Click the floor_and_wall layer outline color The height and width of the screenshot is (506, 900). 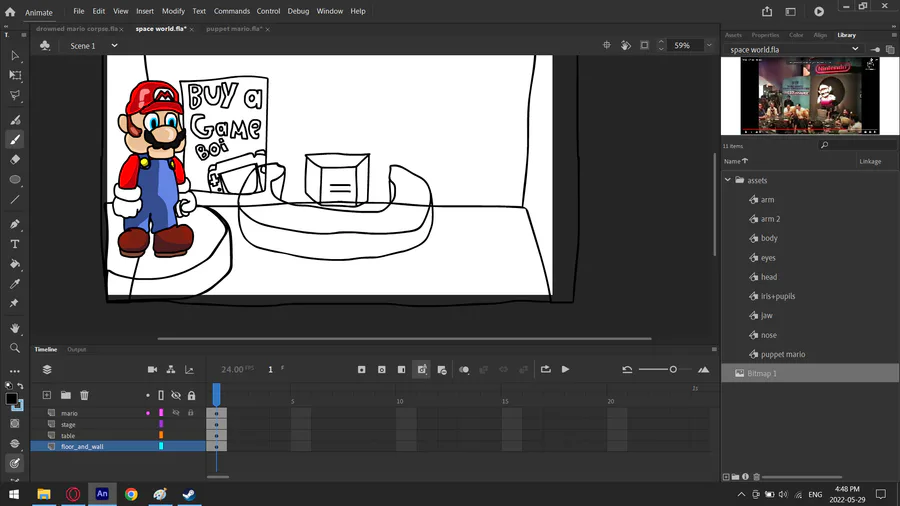pos(161,446)
